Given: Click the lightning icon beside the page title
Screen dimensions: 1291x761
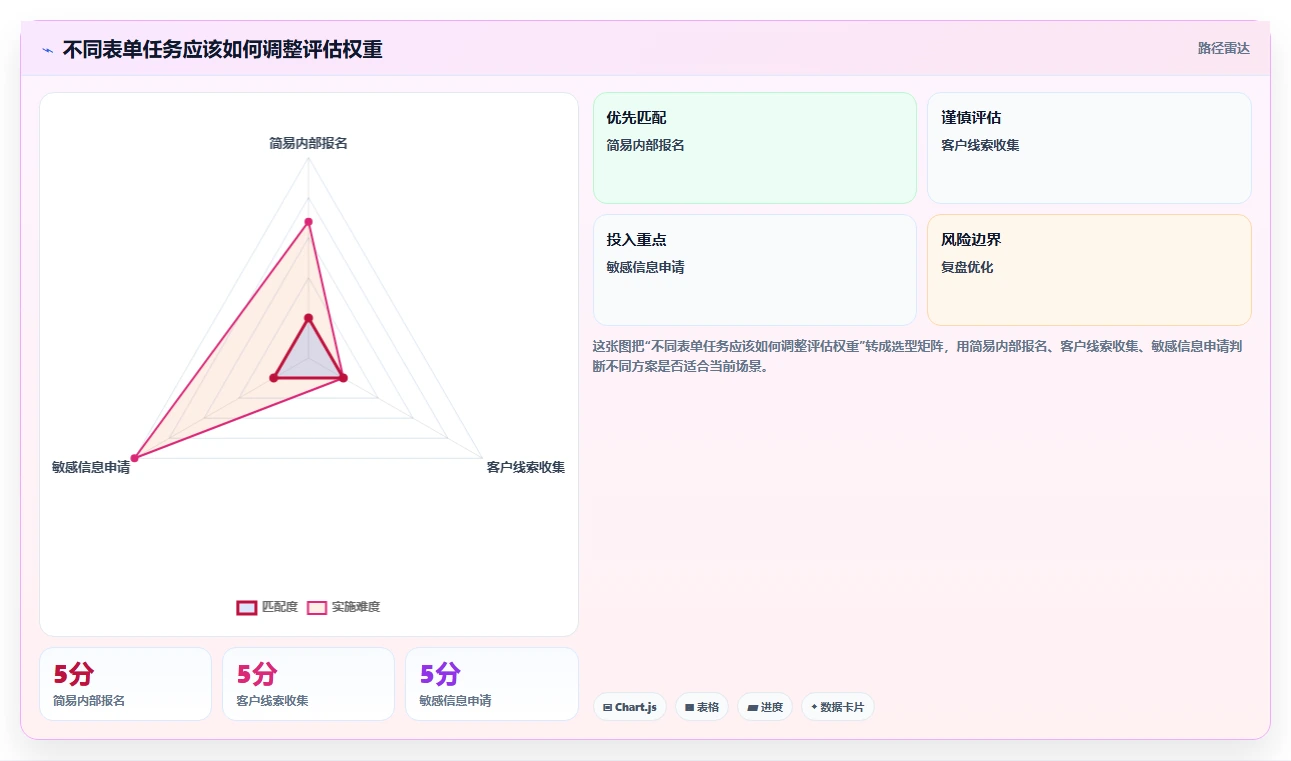Looking at the screenshot, I should click(47, 50).
